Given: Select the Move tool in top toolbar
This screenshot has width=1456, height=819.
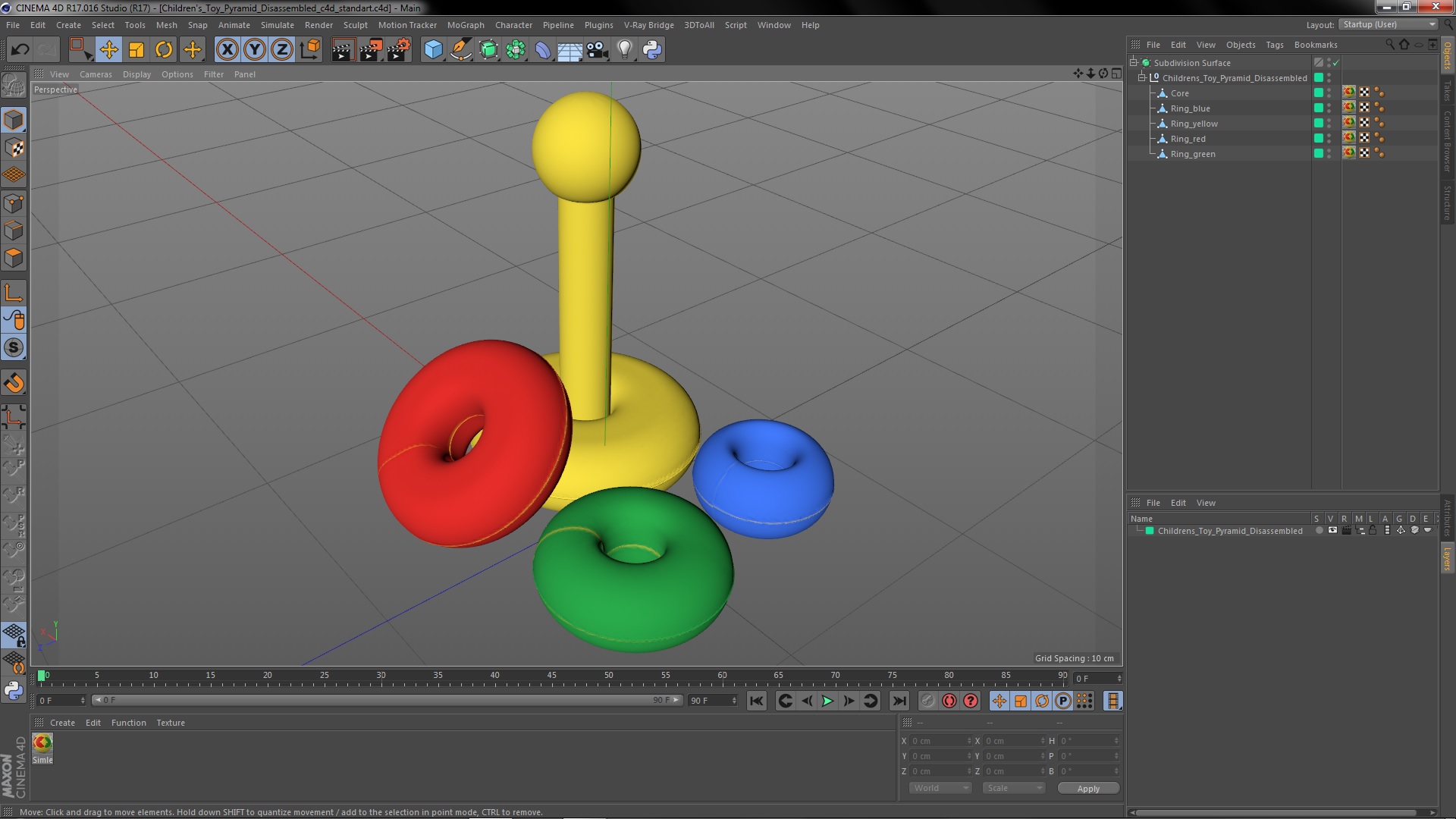Looking at the screenshot, I should pos(108,50).
